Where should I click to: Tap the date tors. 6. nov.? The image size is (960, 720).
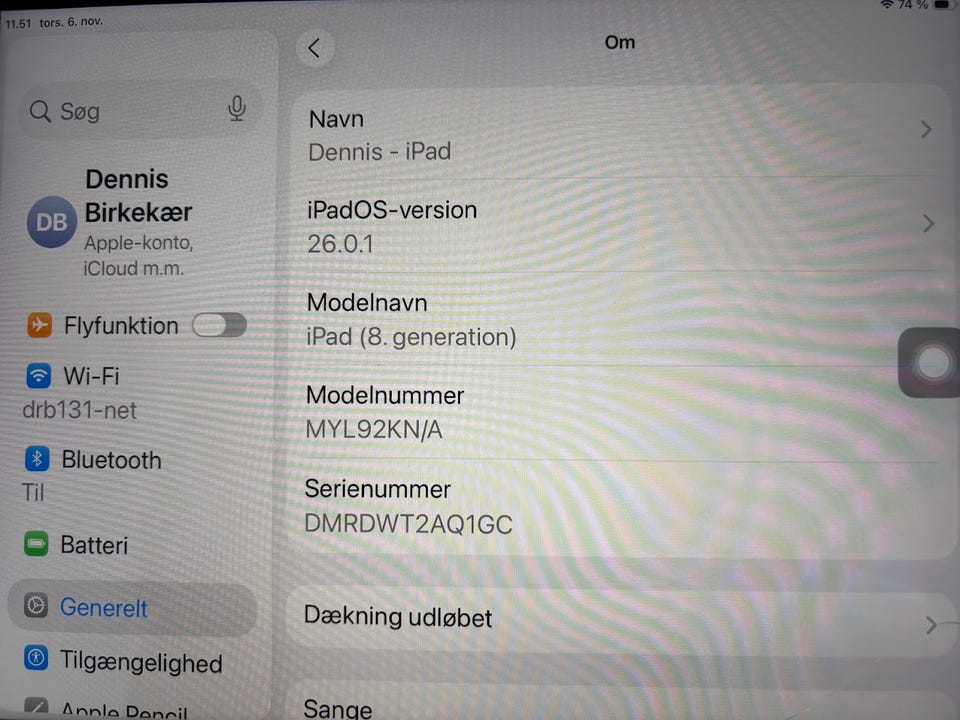(71, 22)
